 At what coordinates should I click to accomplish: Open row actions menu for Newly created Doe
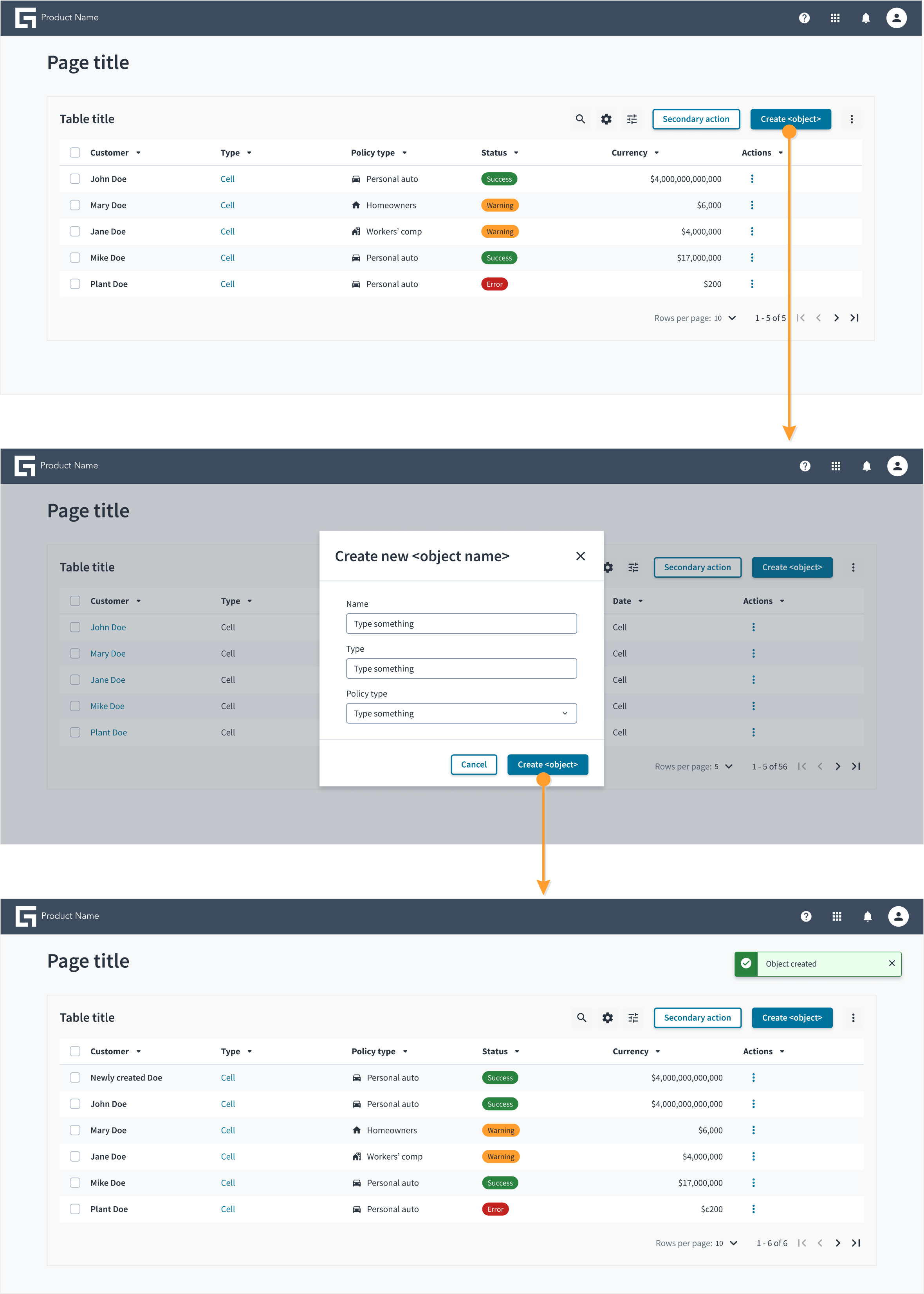coord(753,1078)
